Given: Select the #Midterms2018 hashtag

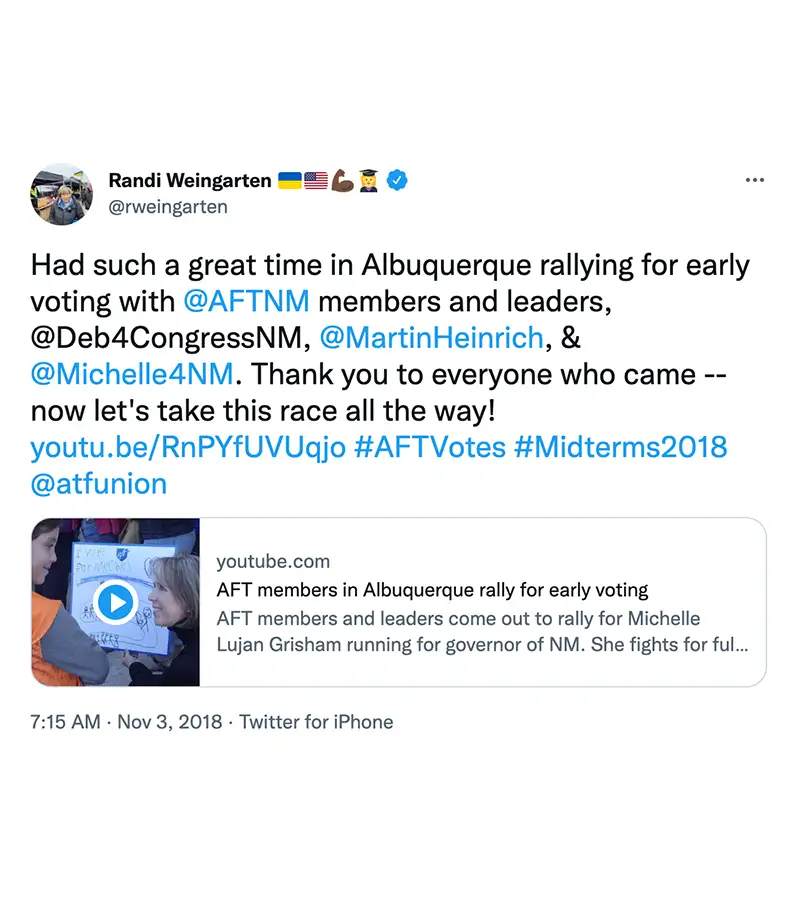Looking at the screenshot, I should tap(620, 446).
